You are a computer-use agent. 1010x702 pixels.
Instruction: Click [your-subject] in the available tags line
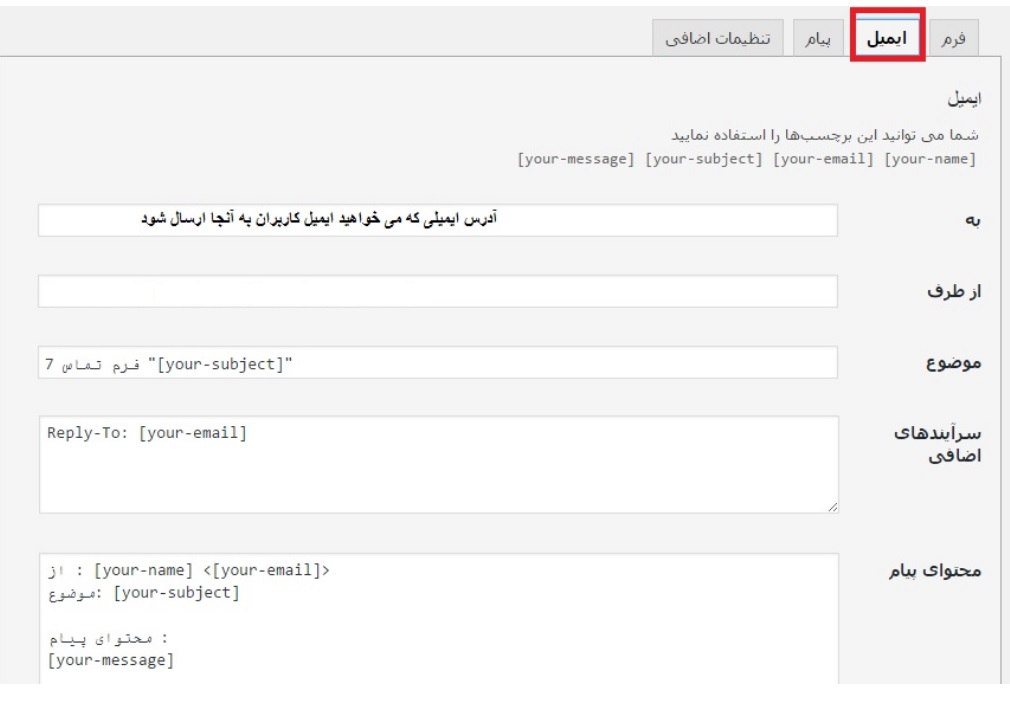click(x=704, y=160)
